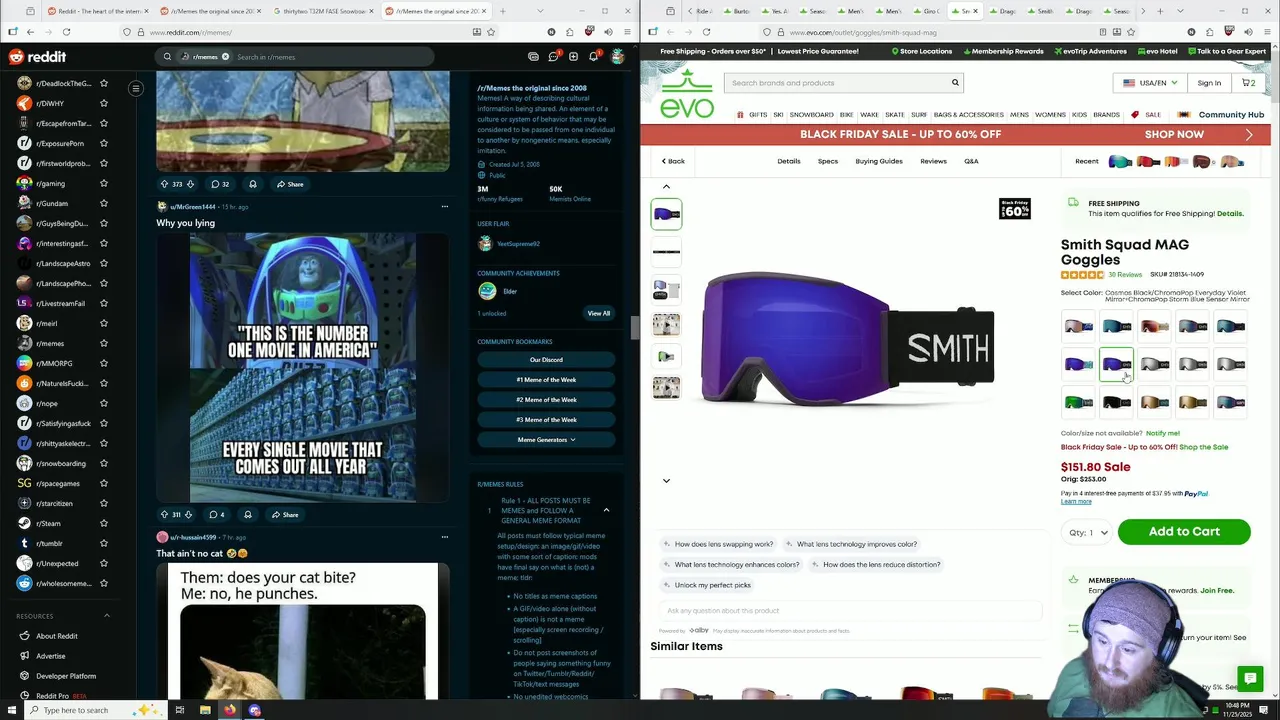The width and height of the screenshot is (1280, 720).
Task: View all community achievements
Action: 599,313
